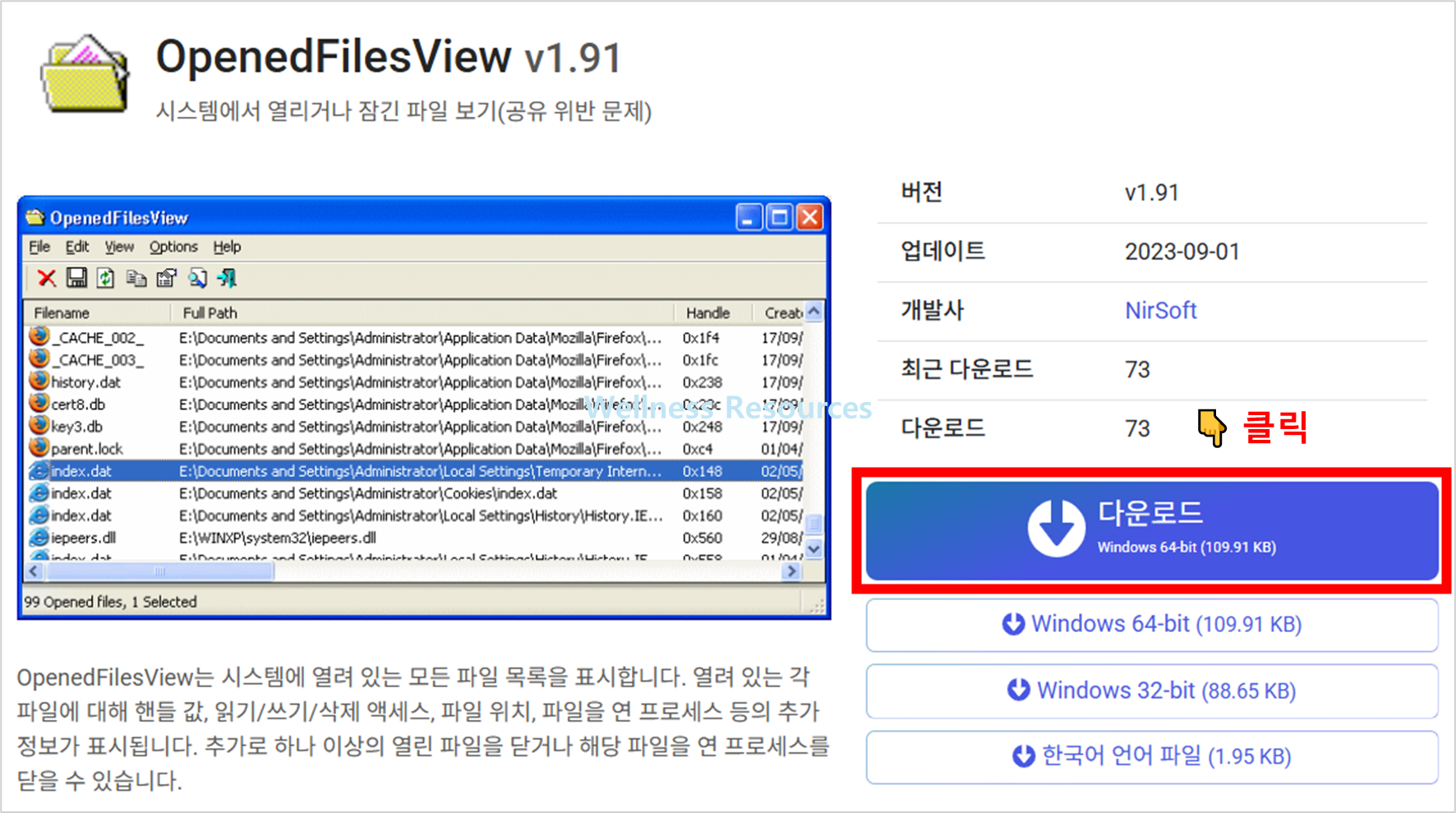The height and width of the screenshot is (813, 1456).
Task: Select the cert8.db file row
Action: click(415, 404)
